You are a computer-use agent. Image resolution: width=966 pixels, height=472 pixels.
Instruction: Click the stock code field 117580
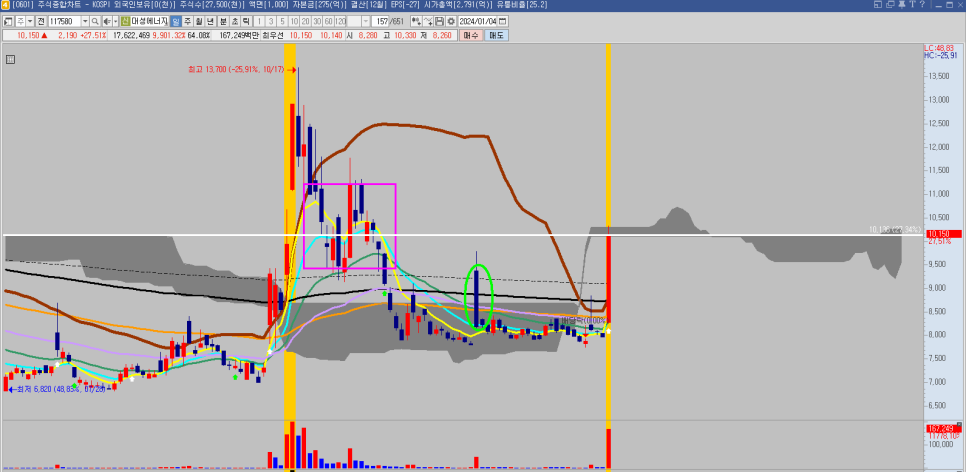pyautogui.click(x=64, y=21)
